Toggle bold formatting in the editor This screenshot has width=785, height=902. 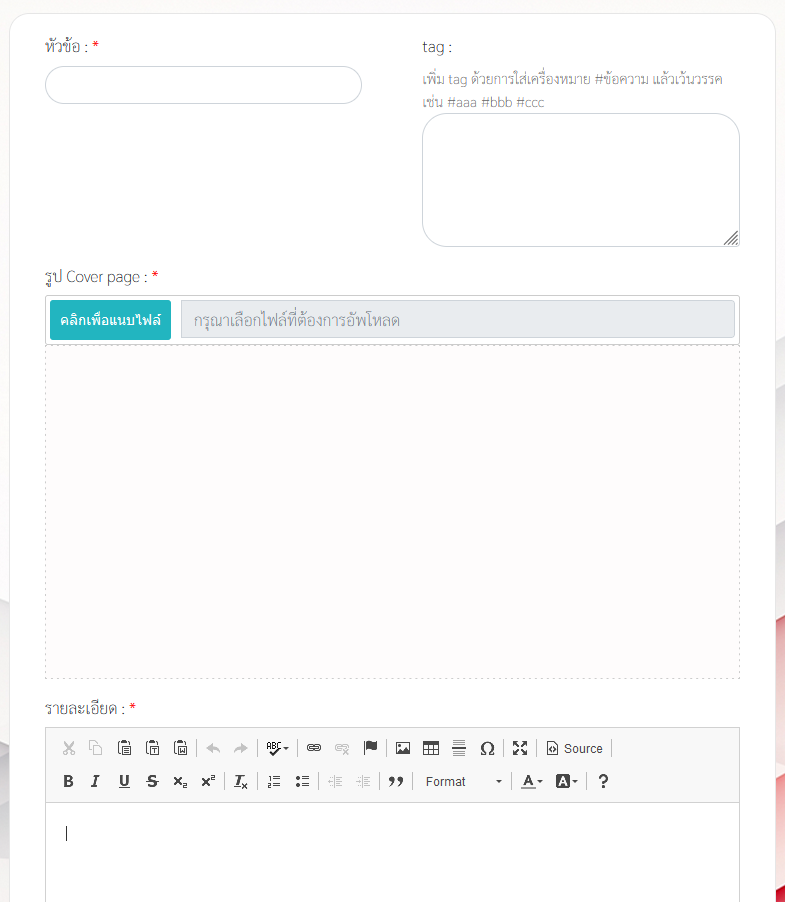(68, 781)
